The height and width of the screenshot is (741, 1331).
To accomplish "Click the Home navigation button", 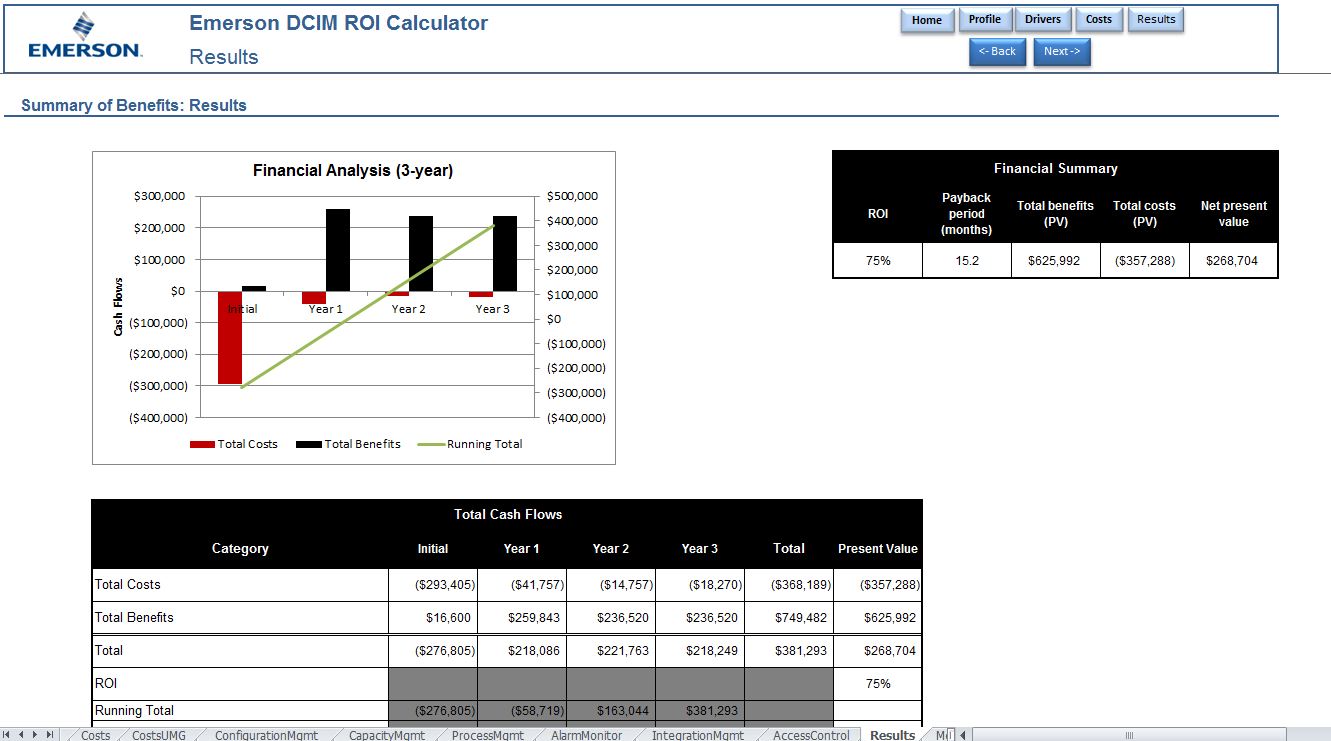I will coord(927,21).
